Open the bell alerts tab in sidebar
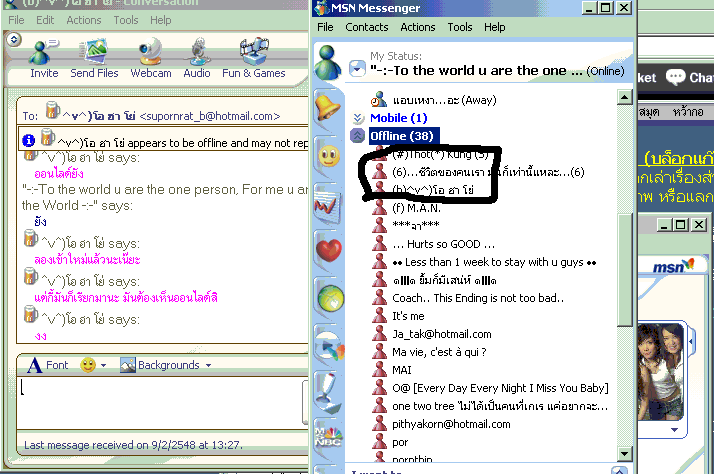 tap(327, 107)
